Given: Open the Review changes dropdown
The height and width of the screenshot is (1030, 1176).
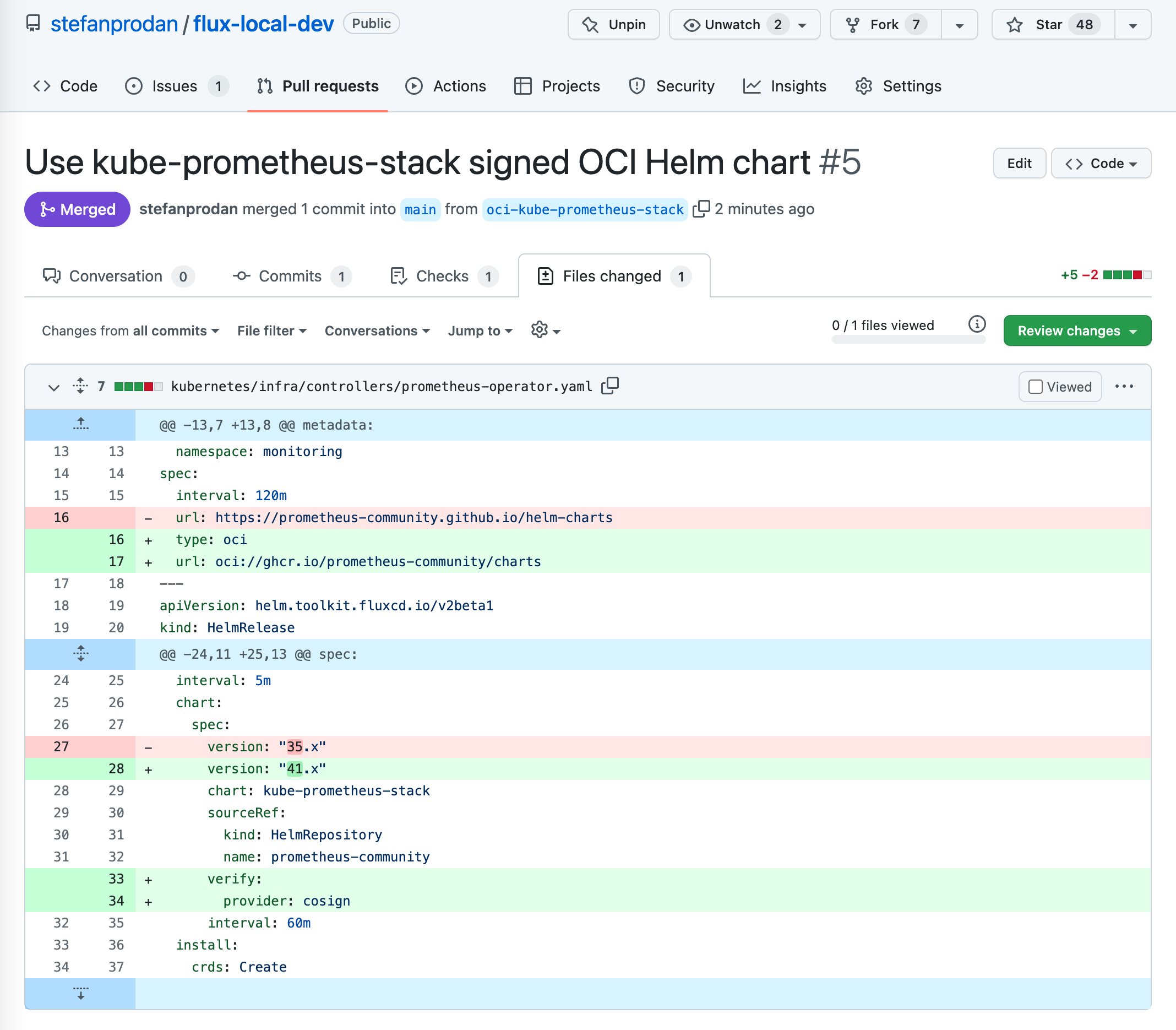Looking at the screenshot, I should pos(1076,330).
